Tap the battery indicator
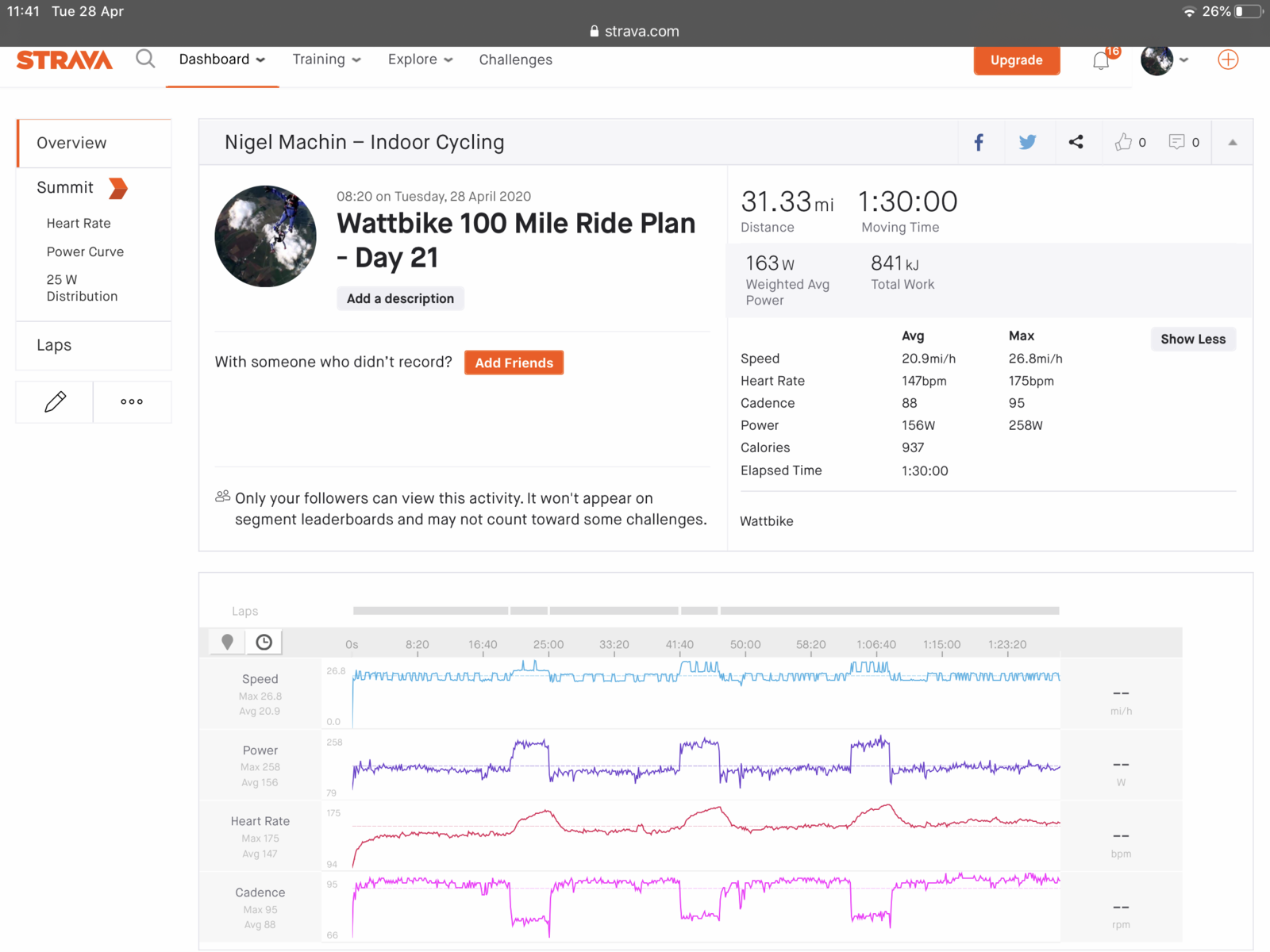Viewport: 1270px width, 952px height. point(1248,11)
